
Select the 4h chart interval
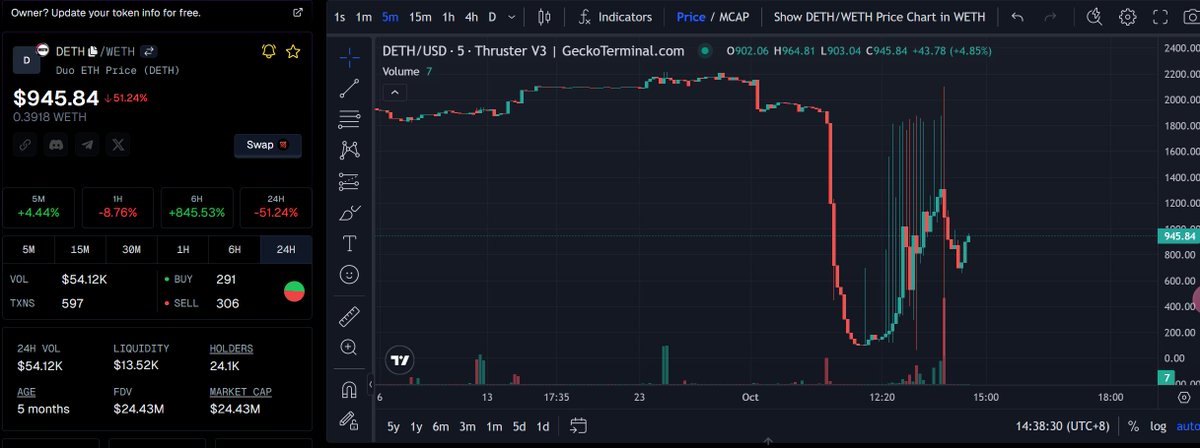[471, 17]
